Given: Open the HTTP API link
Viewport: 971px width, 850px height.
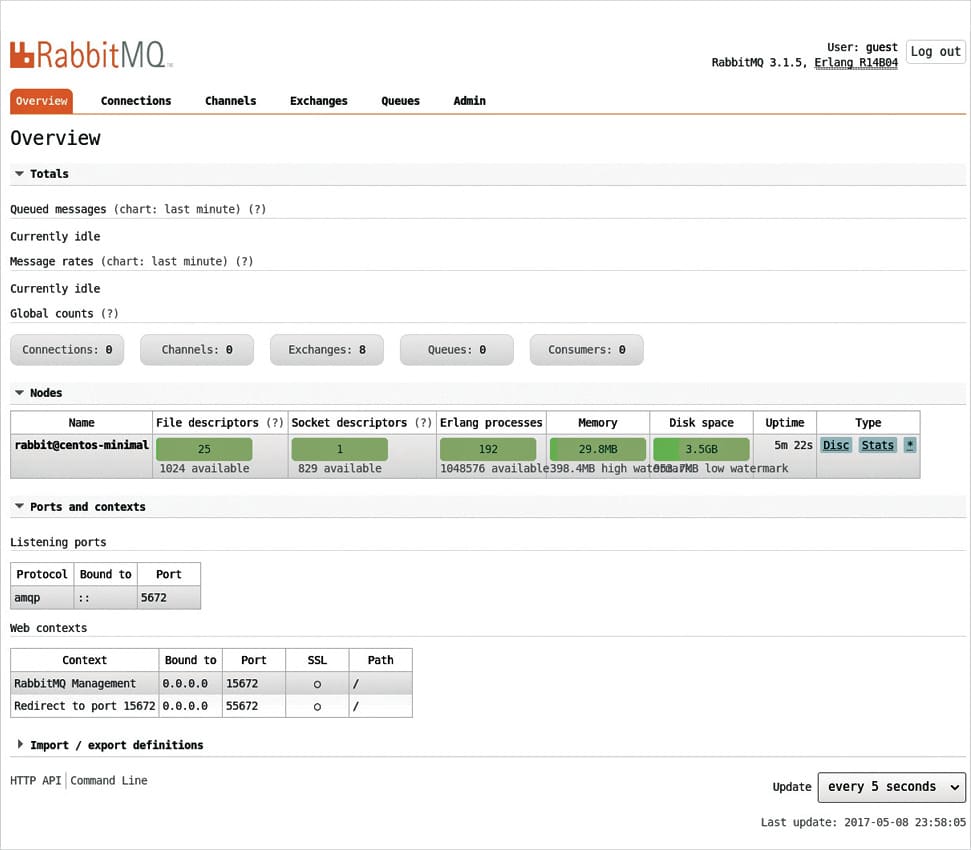Looking at the screenshot, I should pos(36,780).
